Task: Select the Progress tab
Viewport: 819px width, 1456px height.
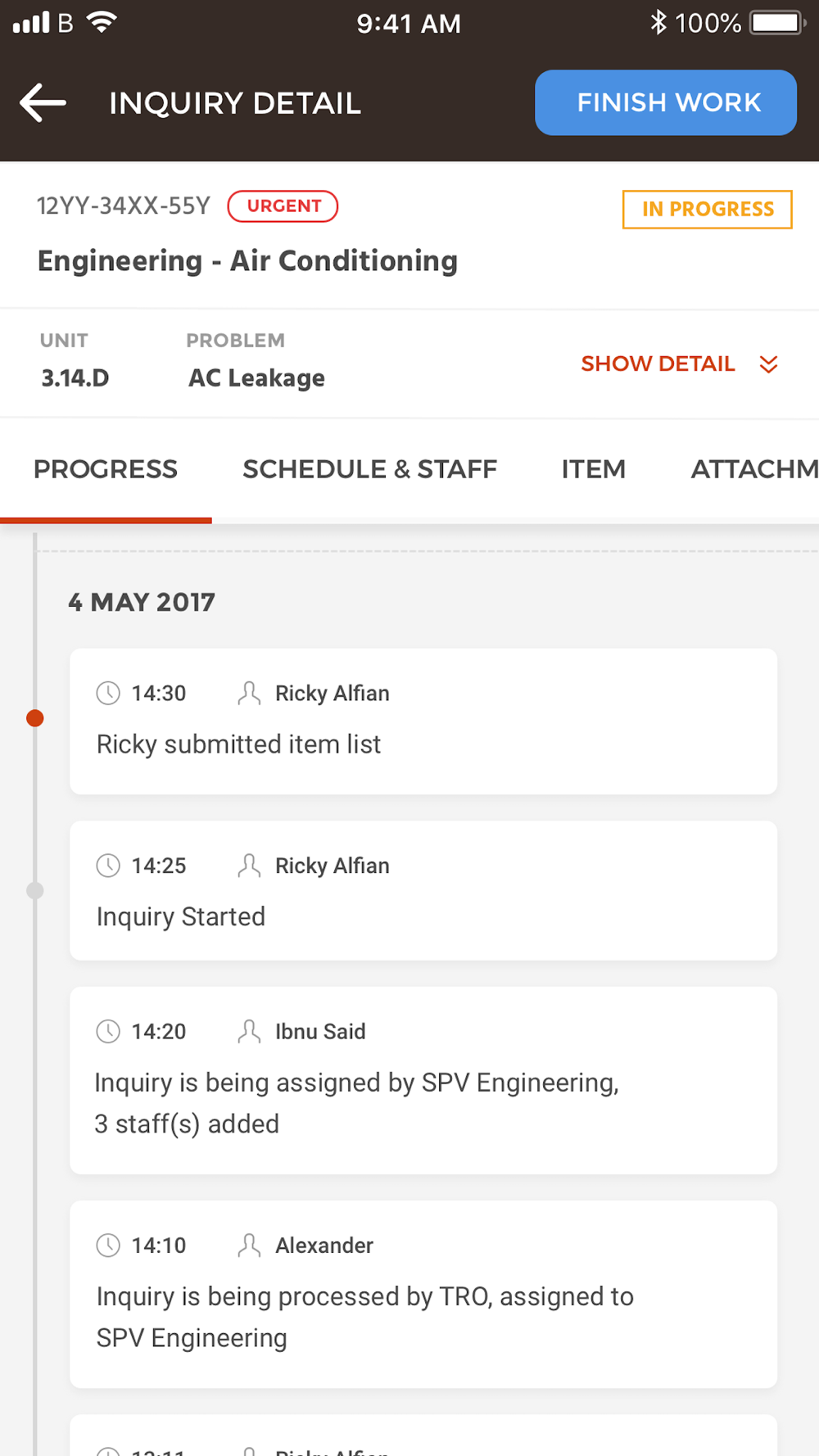Action: [x=106, y=469]
